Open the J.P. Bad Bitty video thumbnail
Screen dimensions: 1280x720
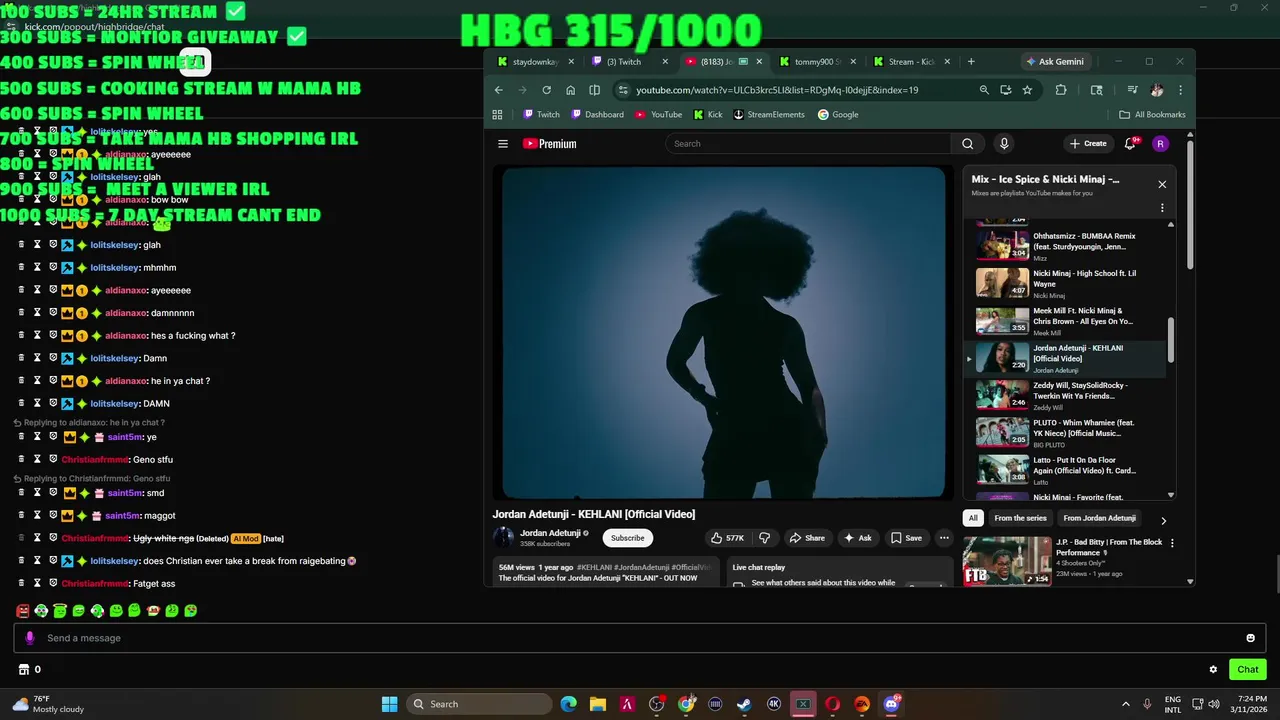1007,561
